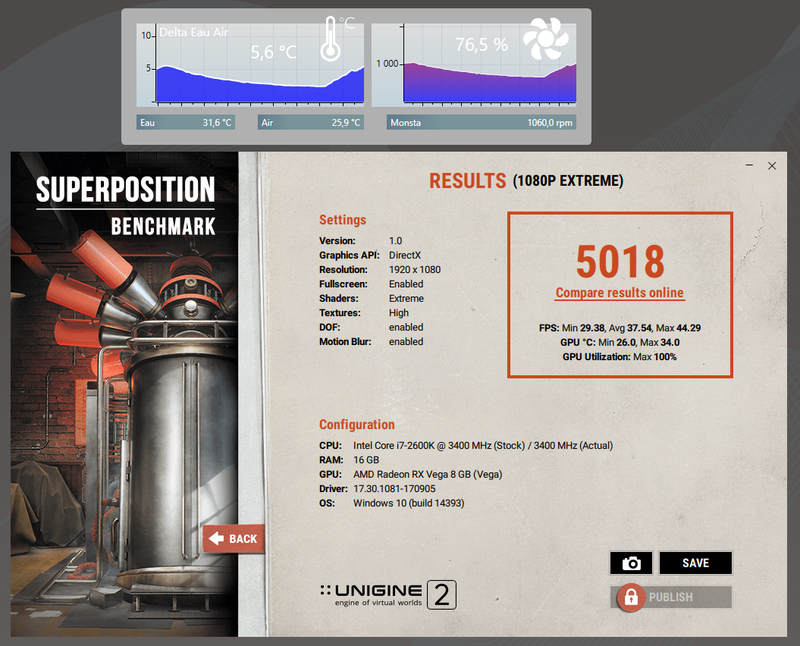Click the Settings section heading
The height and width of the screenshot is (646, 800).
(343, 220)
